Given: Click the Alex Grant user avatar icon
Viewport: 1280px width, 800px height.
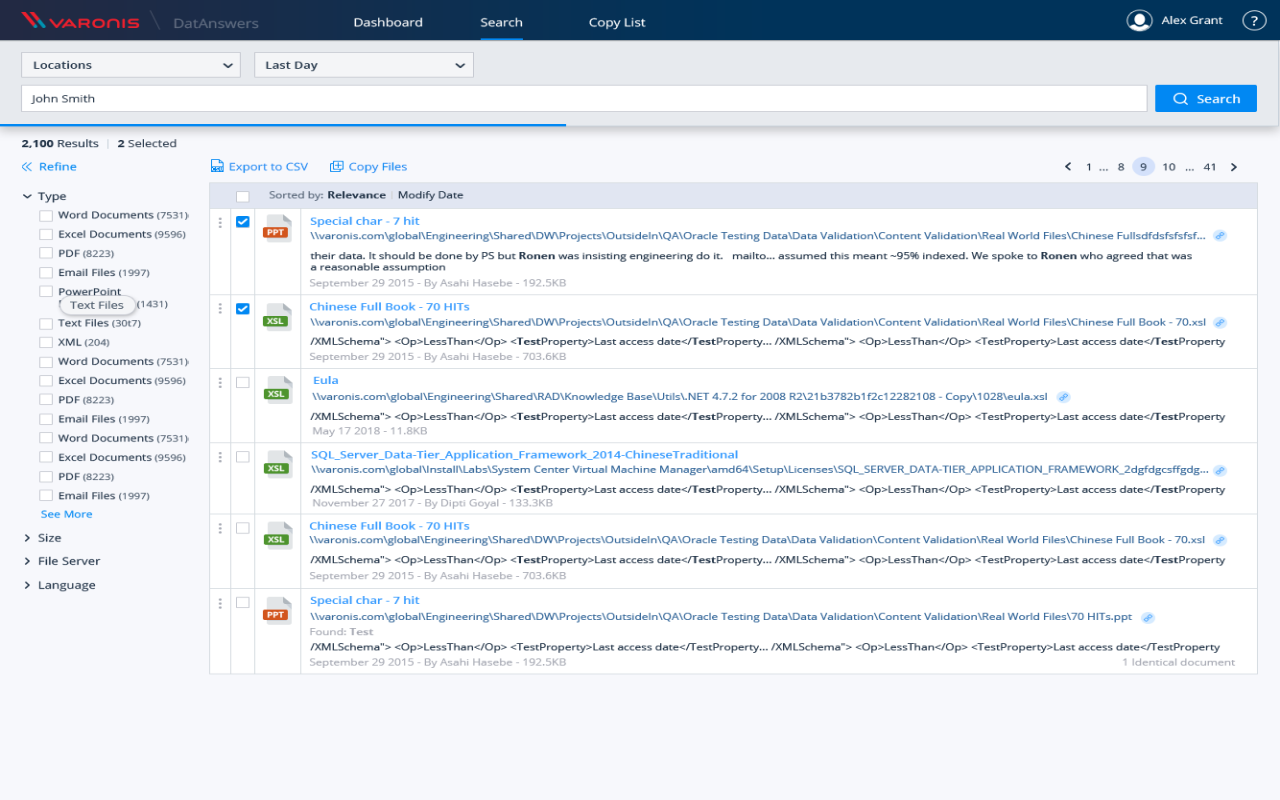Looking at the screenshot, I should click(x=1139, y=21).
